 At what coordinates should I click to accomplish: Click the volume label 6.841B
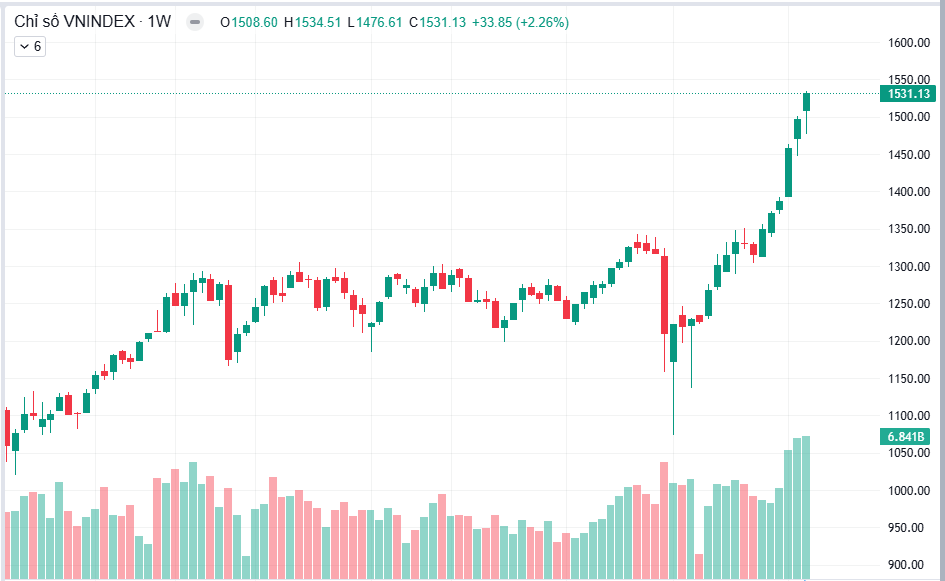(905, 436)
